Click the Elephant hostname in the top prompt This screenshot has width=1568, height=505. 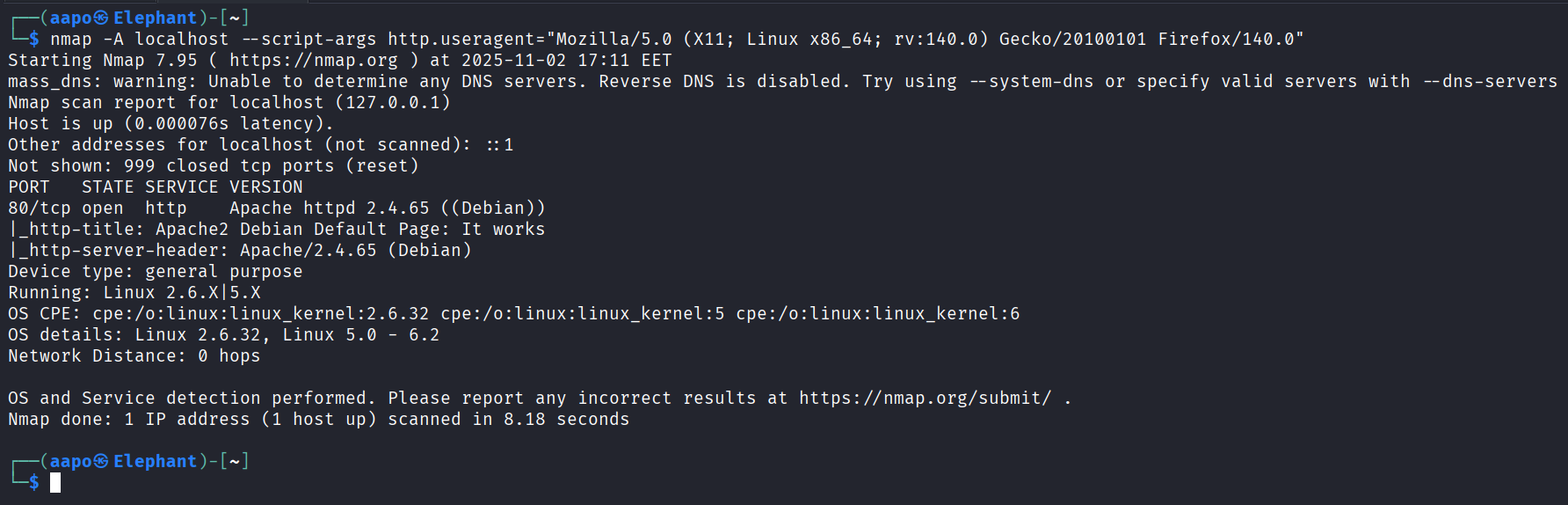click(x=155, y=18)
